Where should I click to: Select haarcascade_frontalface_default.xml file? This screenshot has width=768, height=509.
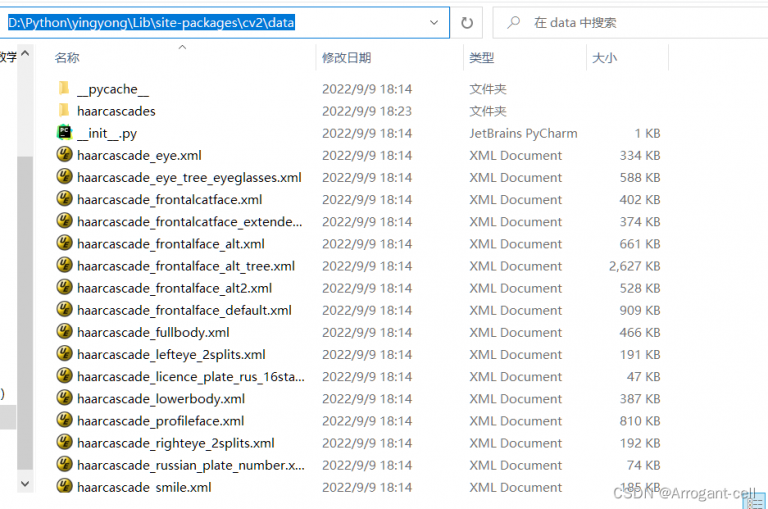(x=184, y=310)
